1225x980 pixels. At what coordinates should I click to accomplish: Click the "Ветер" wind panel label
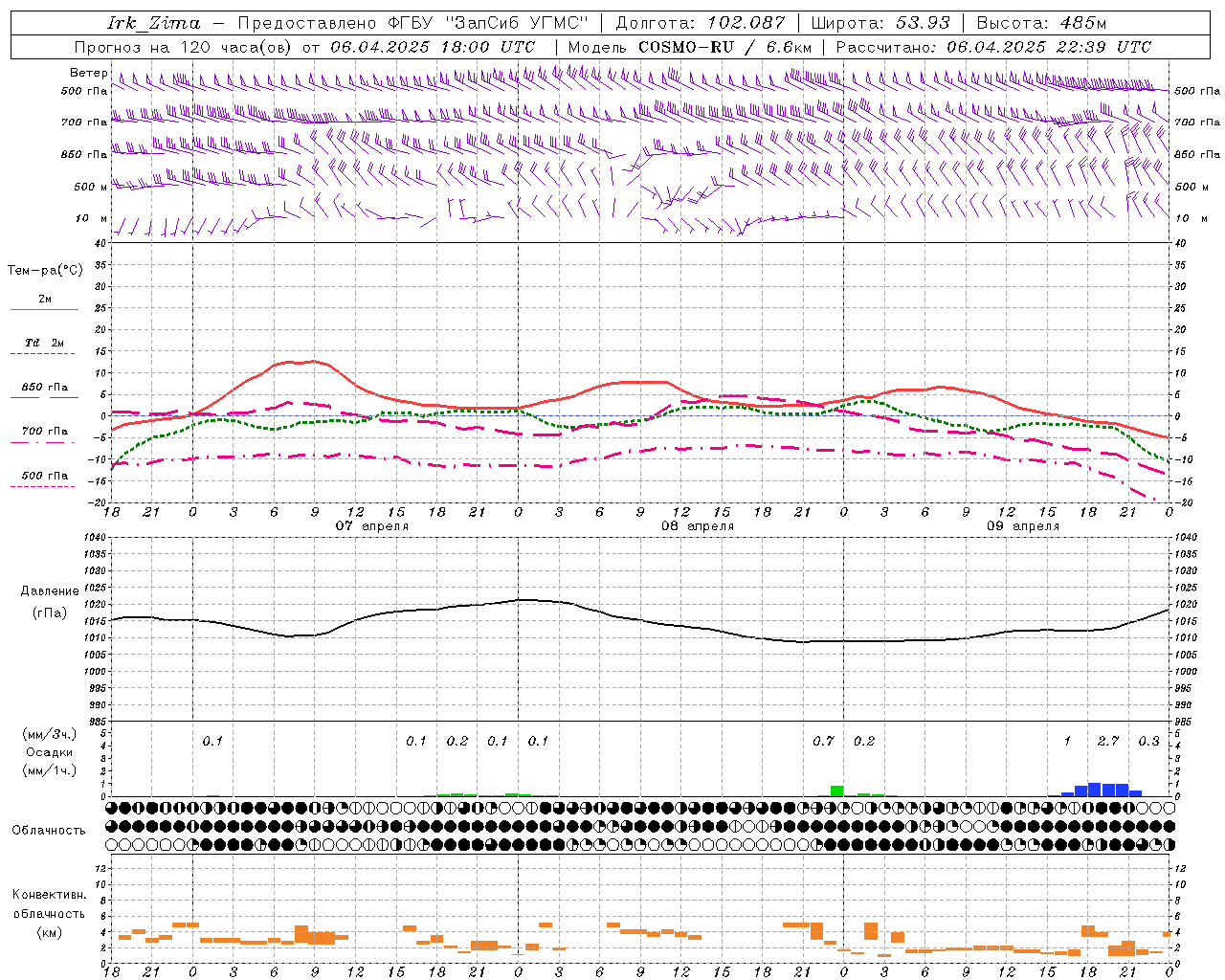coord(88,73)
